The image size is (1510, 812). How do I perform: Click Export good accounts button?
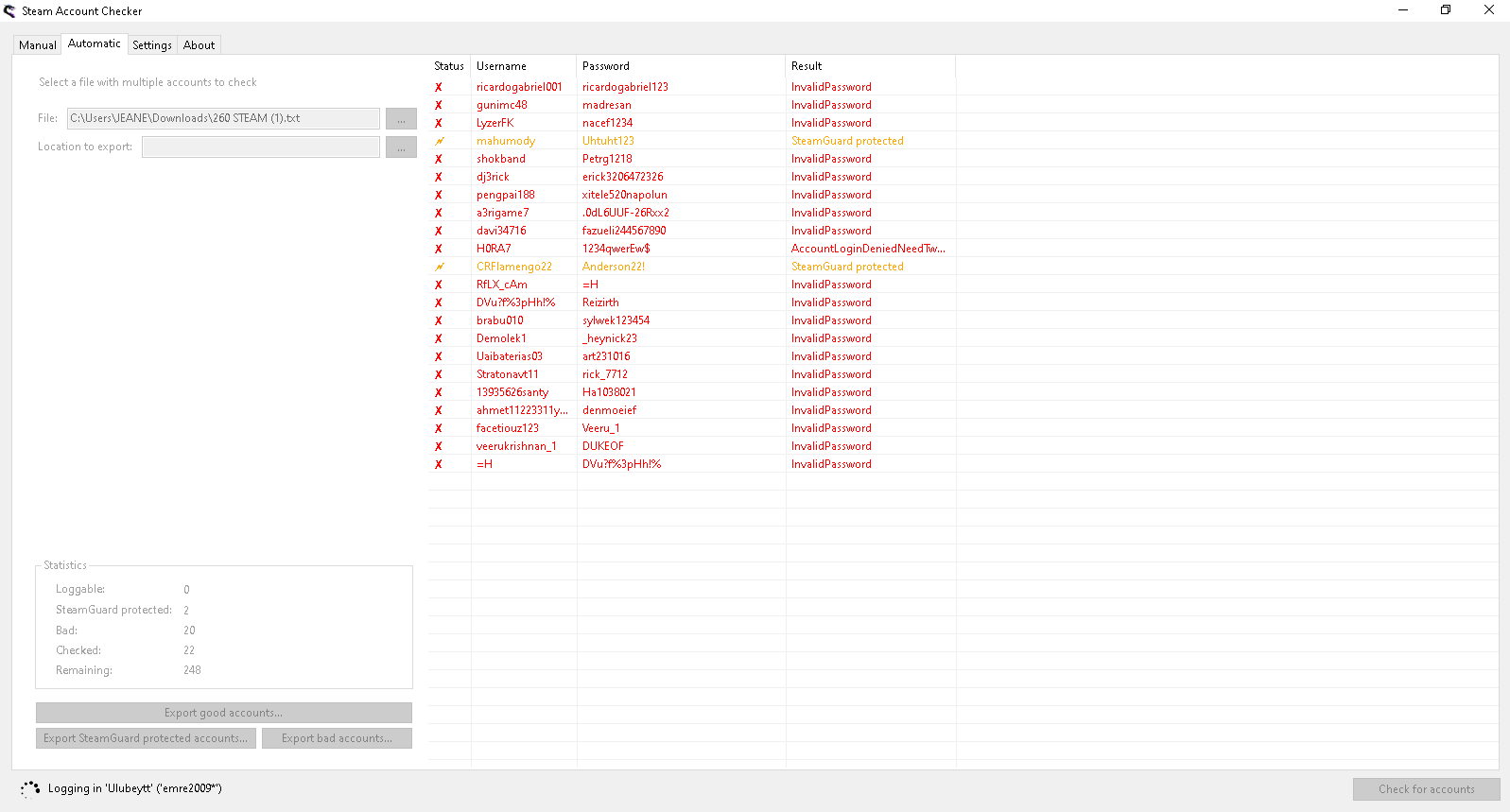224,713
